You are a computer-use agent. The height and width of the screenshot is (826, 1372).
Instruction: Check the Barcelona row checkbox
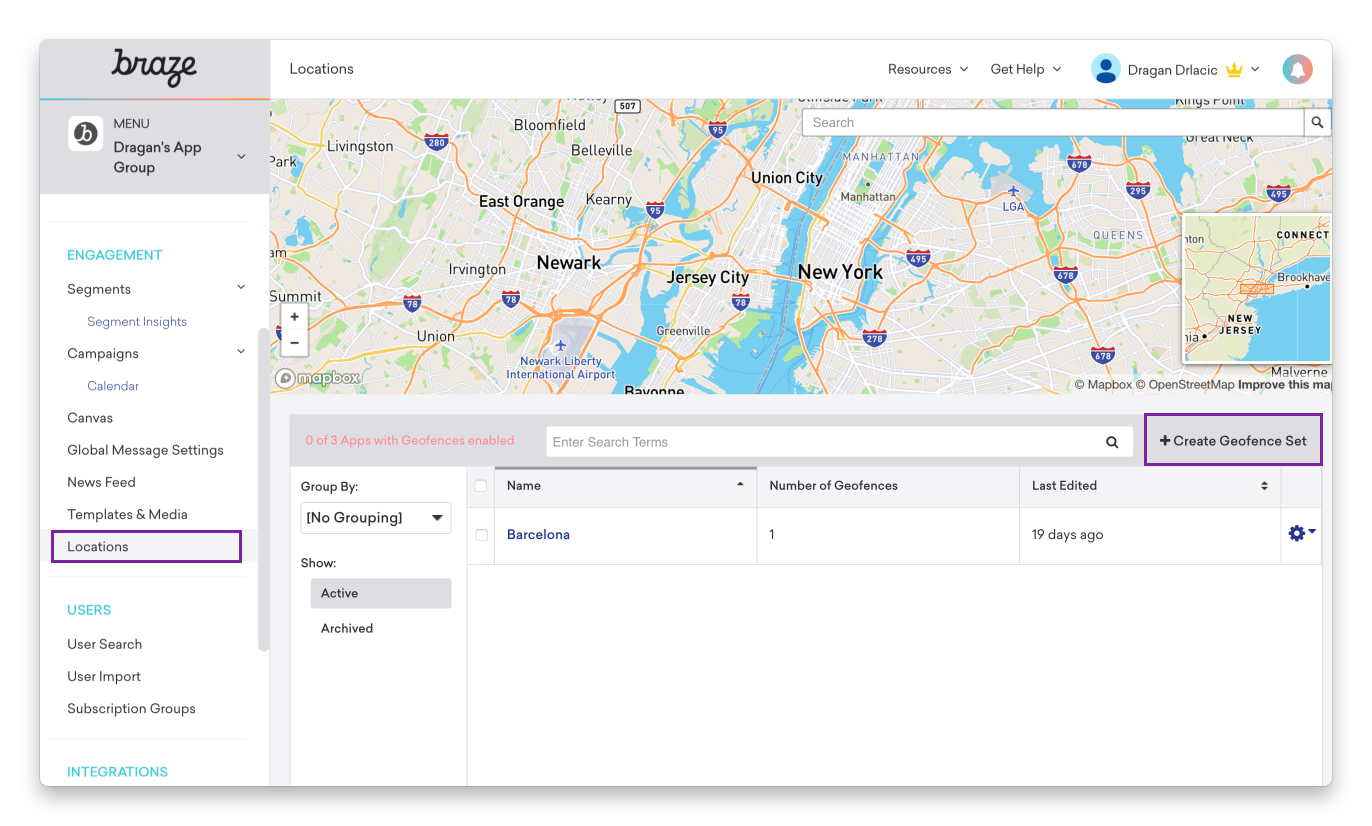pos(481,535)
